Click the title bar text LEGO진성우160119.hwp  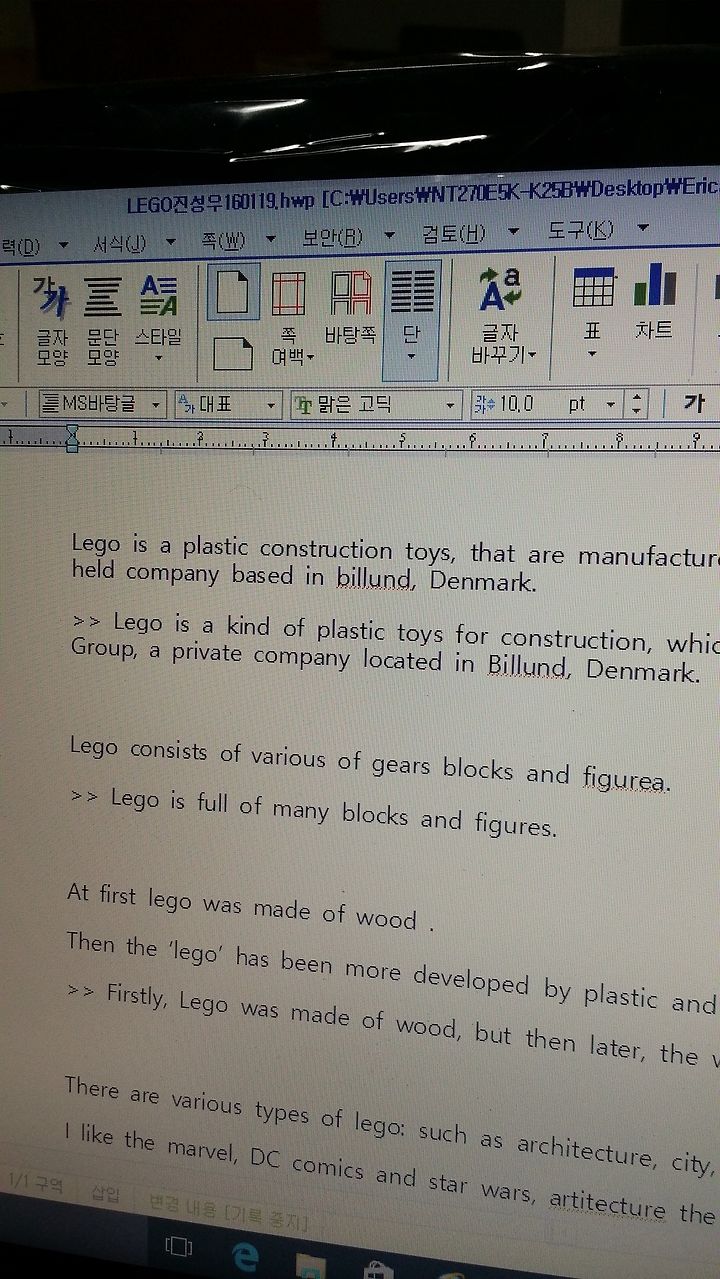click(220, 203)
